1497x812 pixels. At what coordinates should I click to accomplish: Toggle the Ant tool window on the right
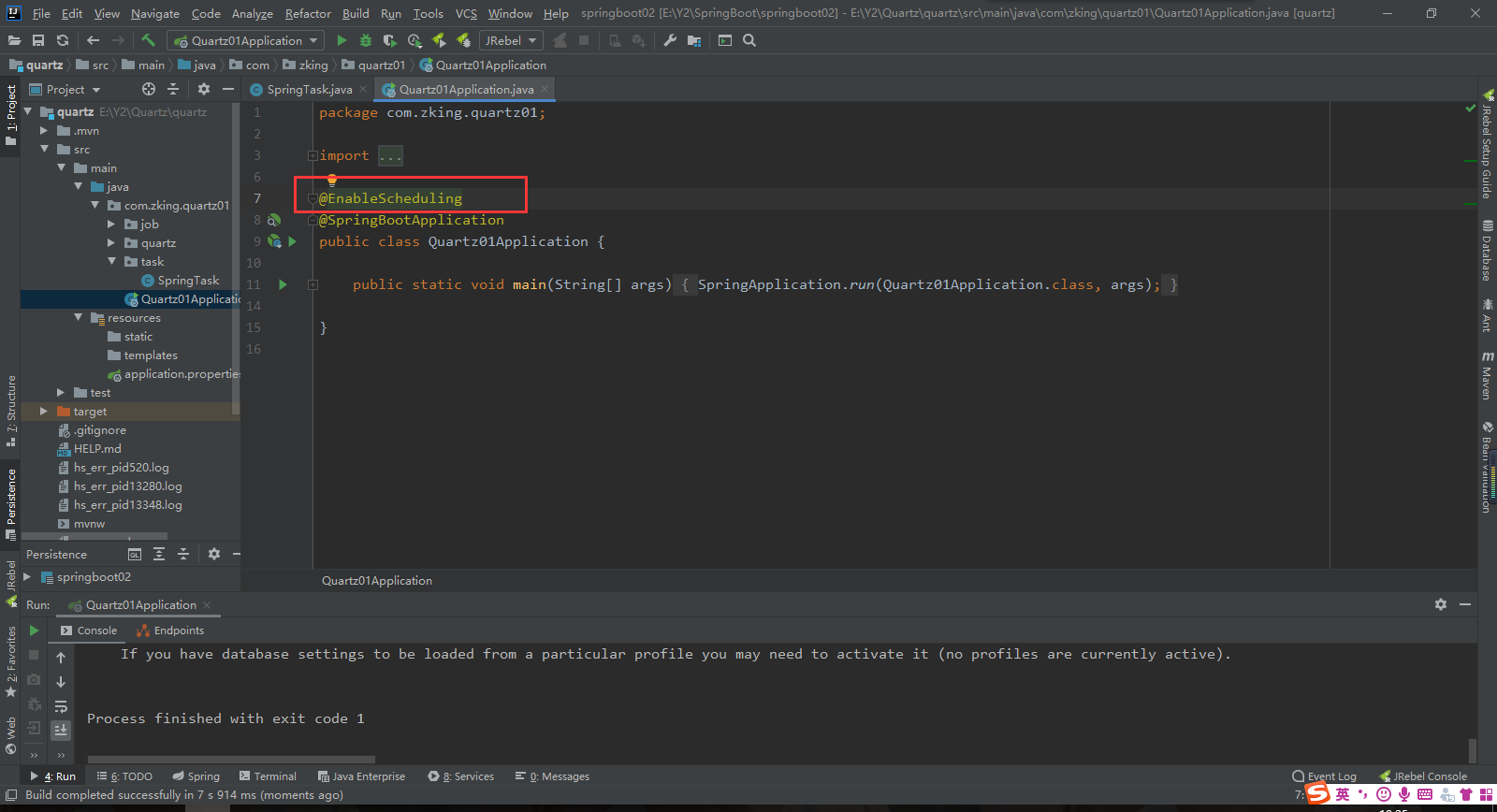1487,315
